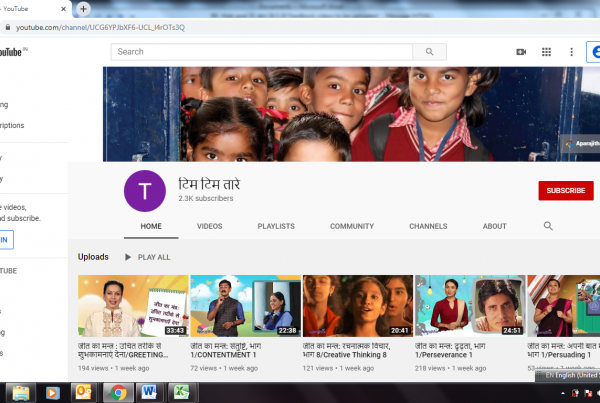Viewport: 600px width, 403px height.
Task: Select the HOME channel tab
Action: pyautogui.click(x=151, y=226)
